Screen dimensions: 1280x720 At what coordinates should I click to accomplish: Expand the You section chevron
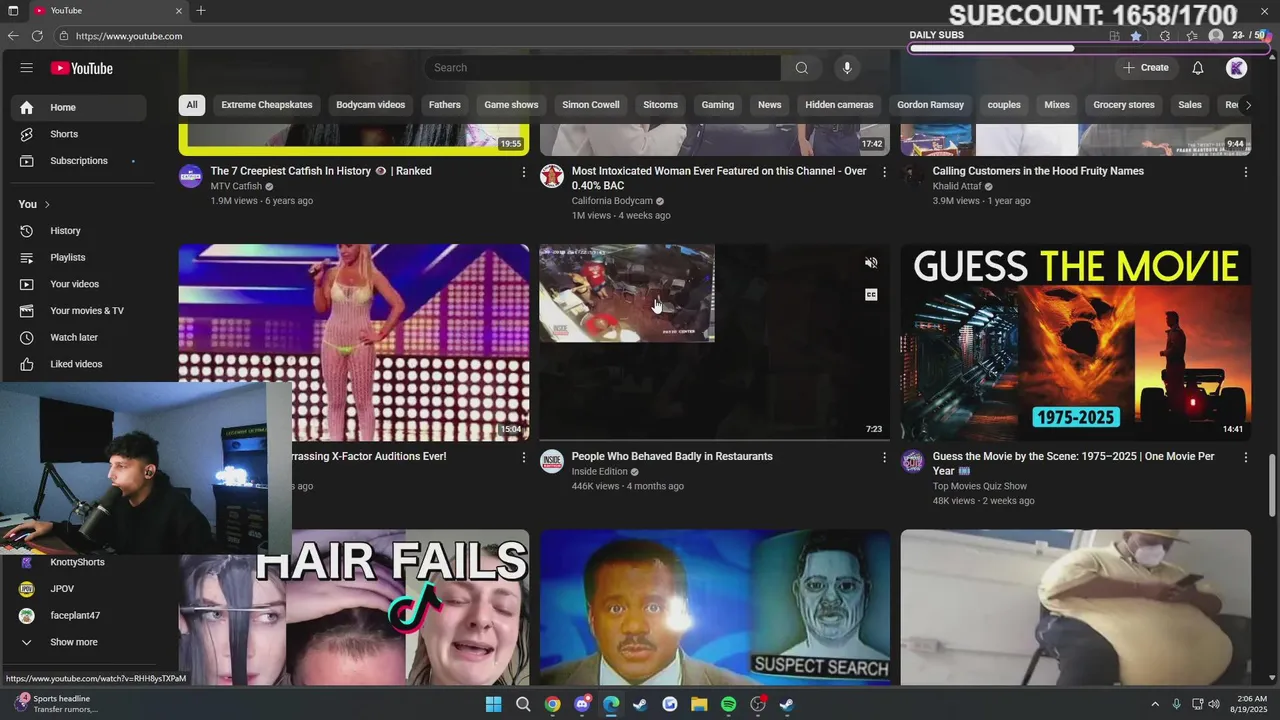46,204
